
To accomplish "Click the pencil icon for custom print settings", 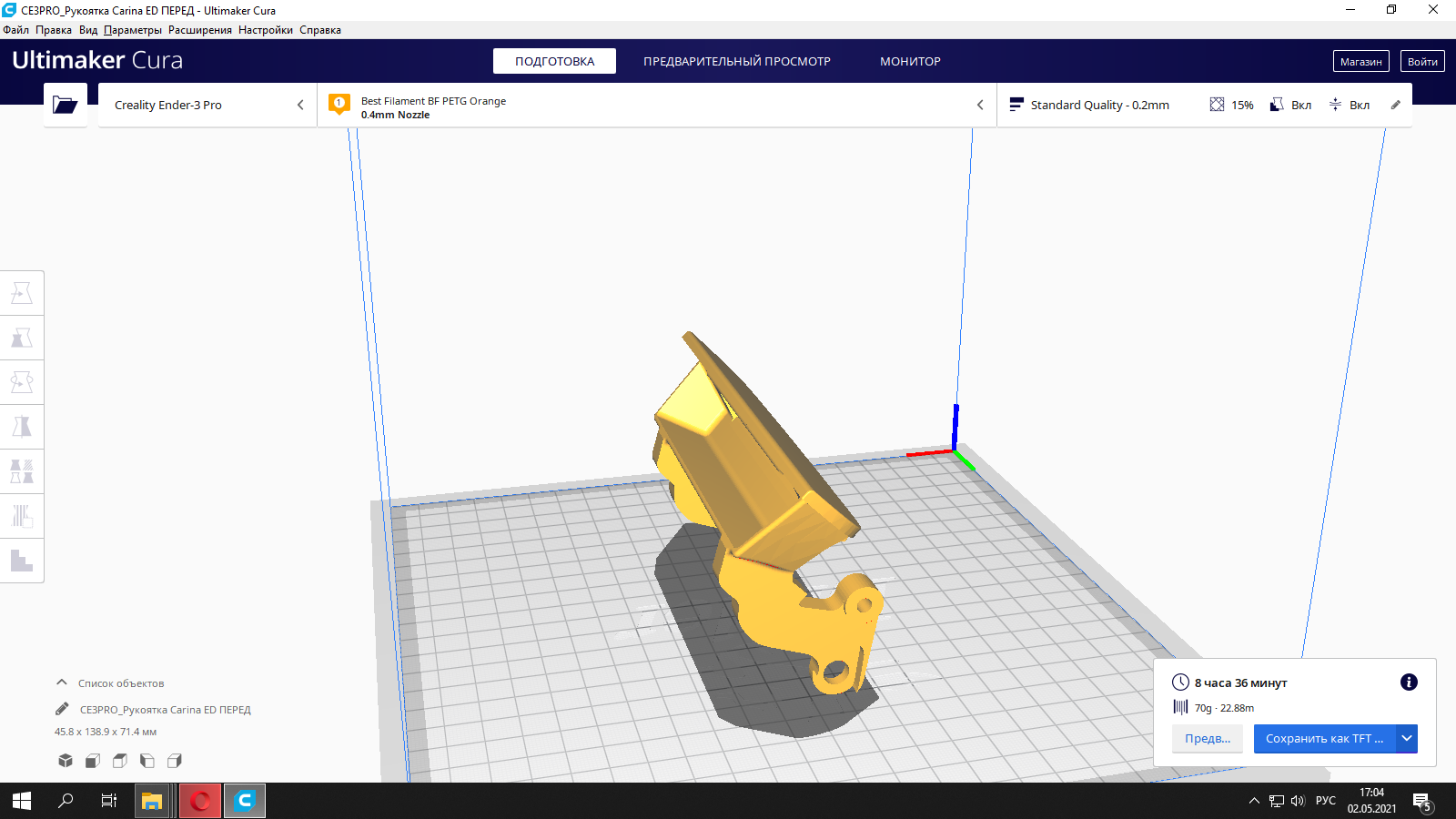I will (x=1396, y=105).
